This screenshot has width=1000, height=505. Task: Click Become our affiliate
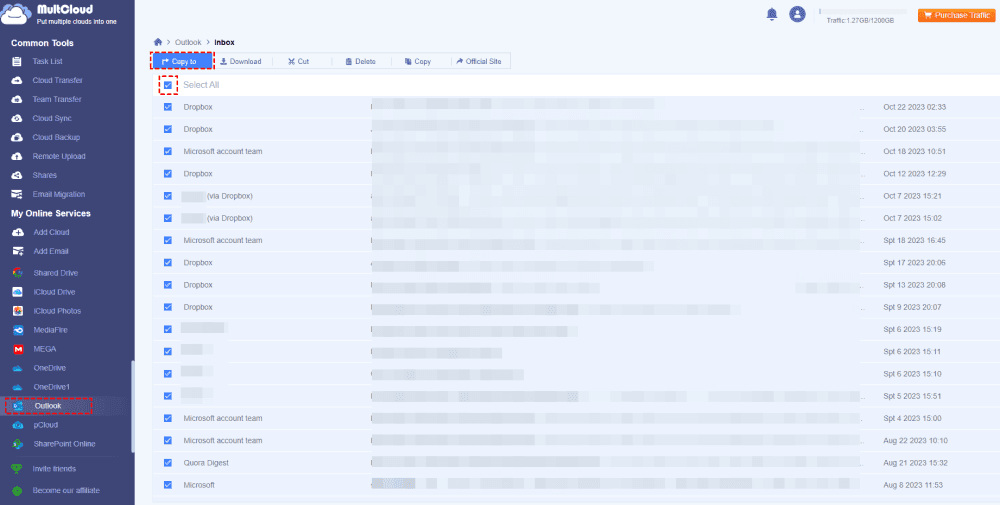[x=66, y=490]
